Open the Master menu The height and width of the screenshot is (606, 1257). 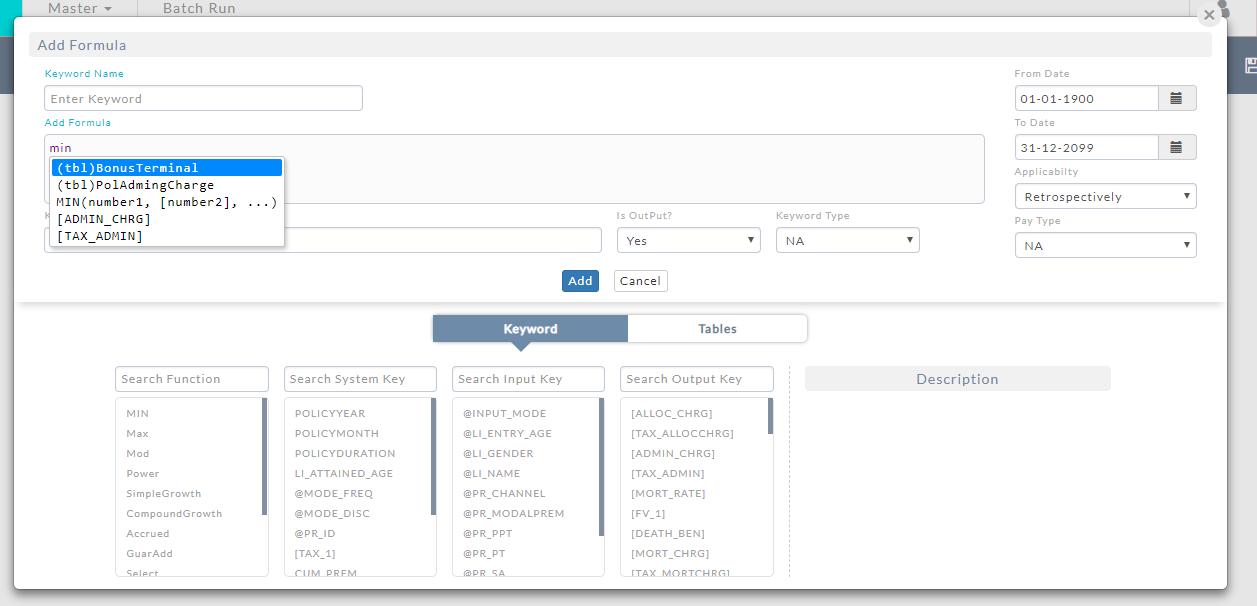[x=79, y=9]
